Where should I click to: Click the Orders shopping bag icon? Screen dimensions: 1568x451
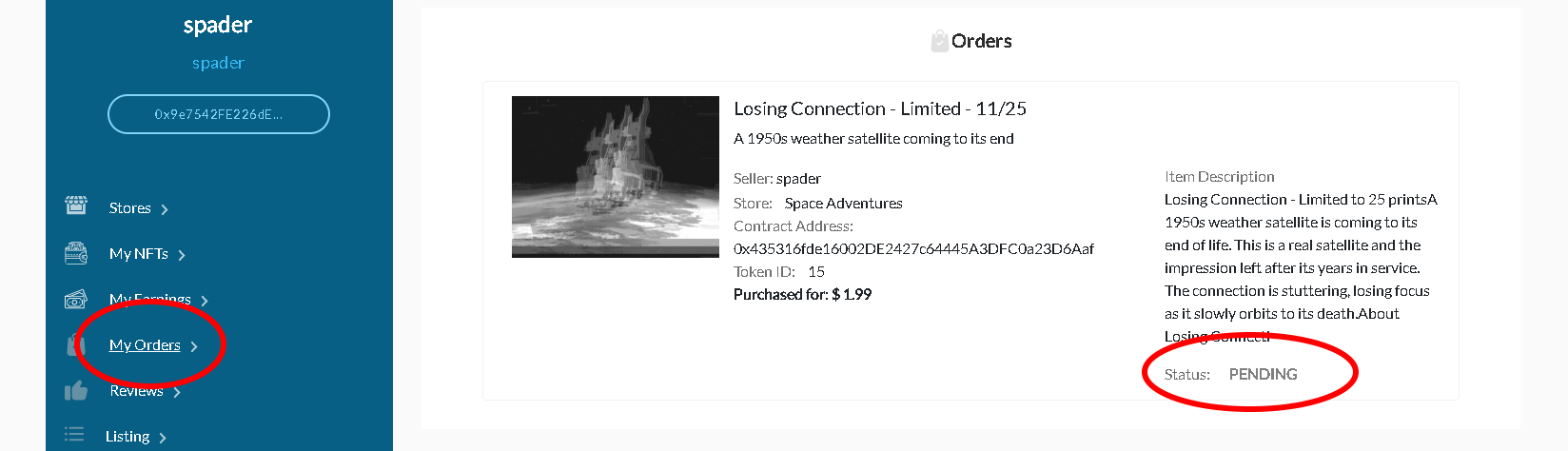point(939,41)
